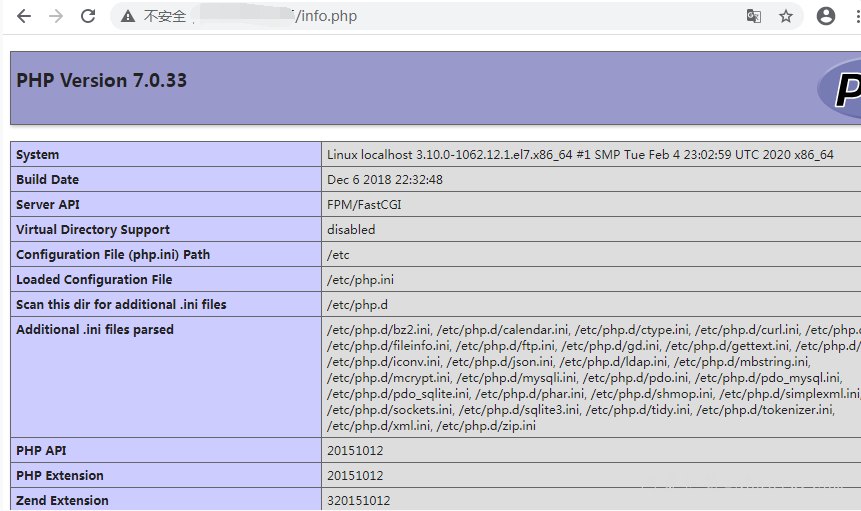Select 'Configuration File (php.ini) Path' label

click(x=113, y=255)
